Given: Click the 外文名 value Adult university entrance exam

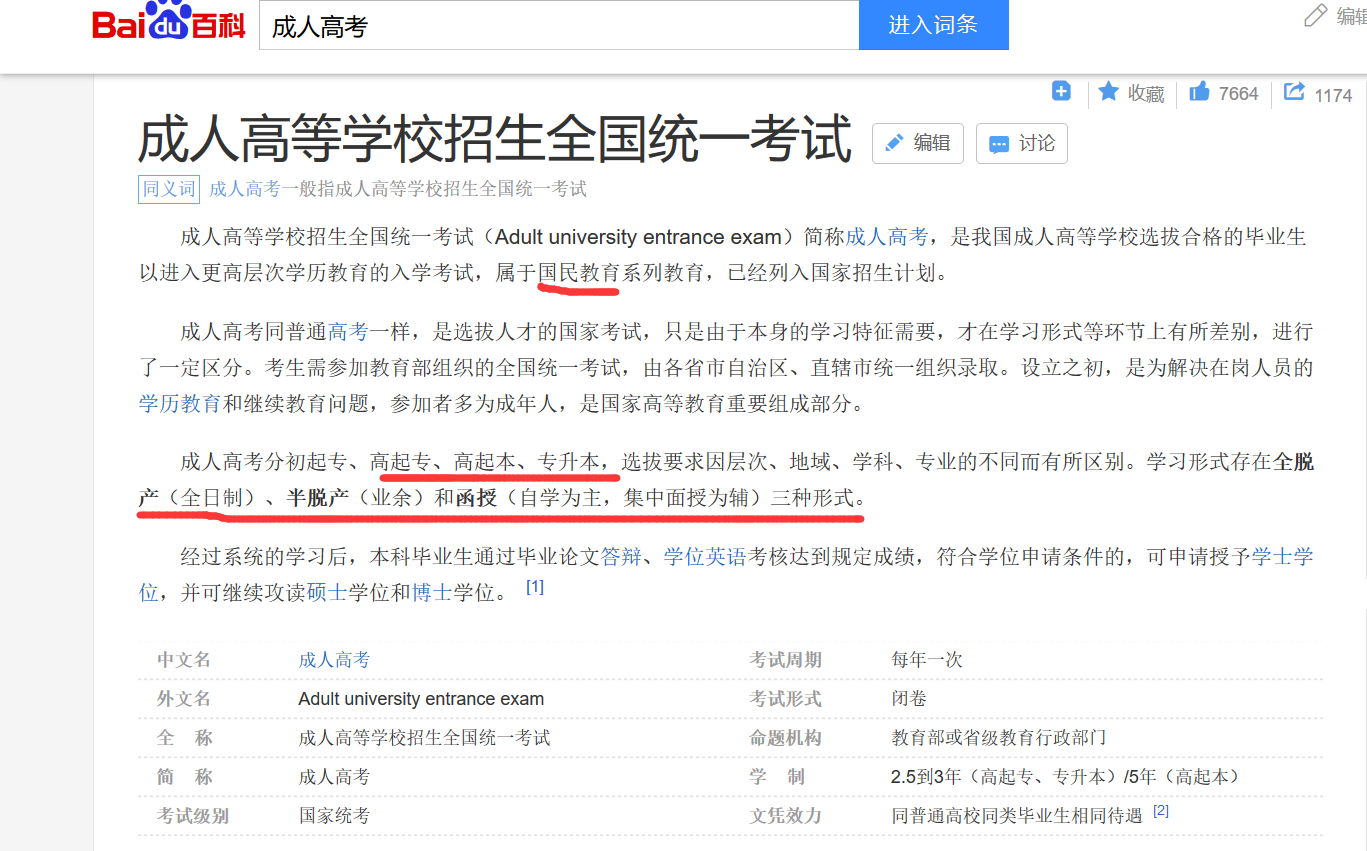Looking at the screenshot, I should coord(421,699).
